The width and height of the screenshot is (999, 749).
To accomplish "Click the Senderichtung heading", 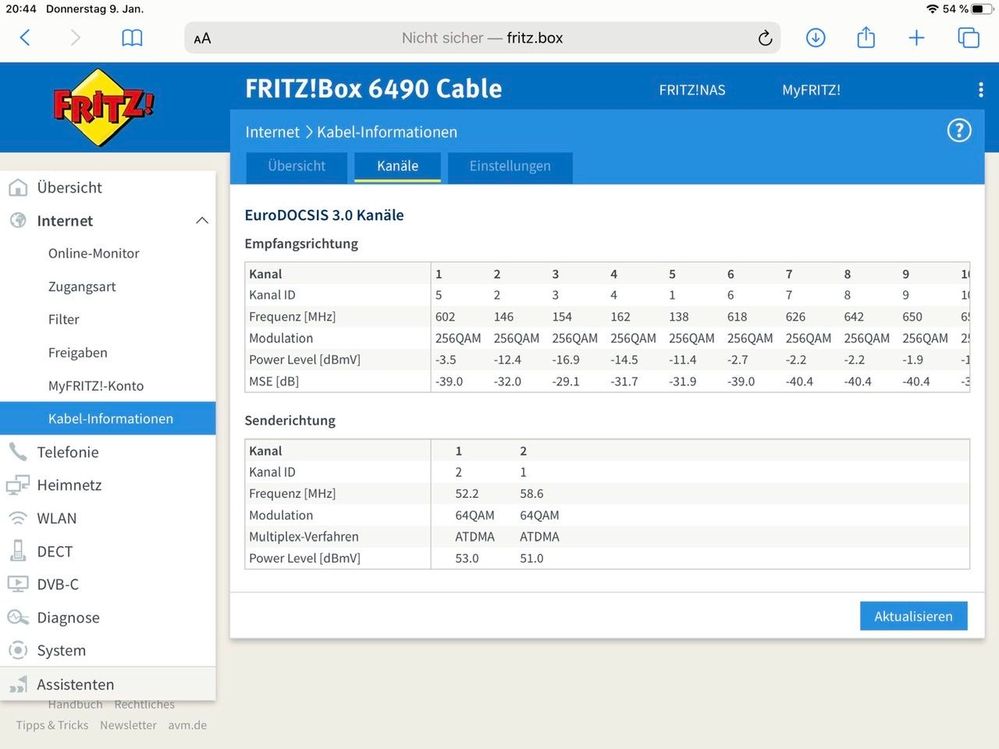I will point(290,420).
